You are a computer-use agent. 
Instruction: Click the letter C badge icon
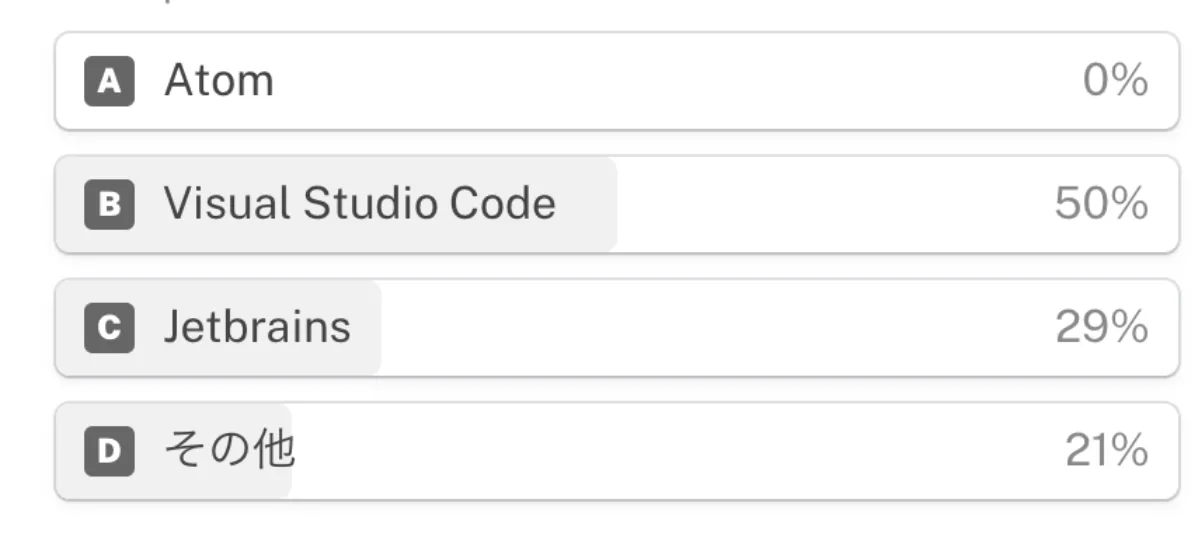[x=109, y=328]
